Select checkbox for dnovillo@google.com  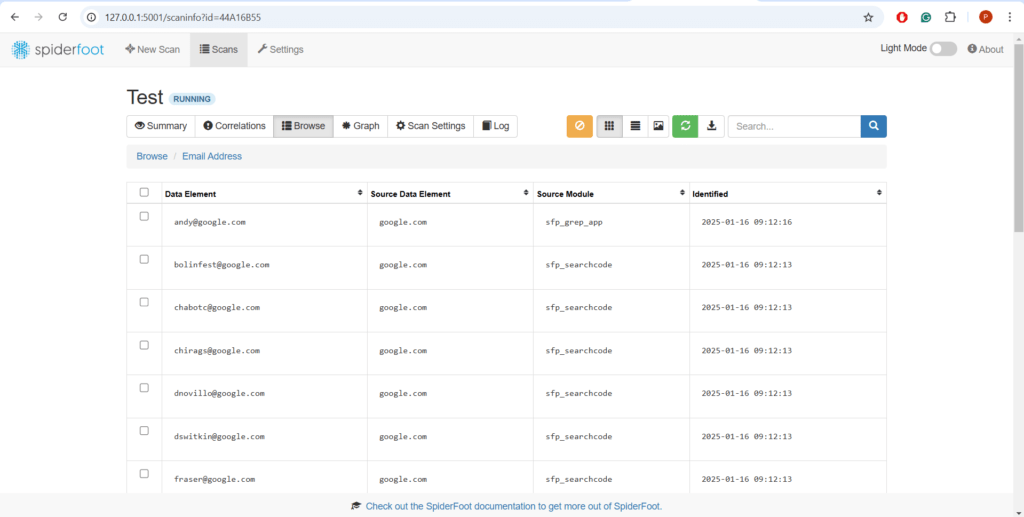[144, 388]
